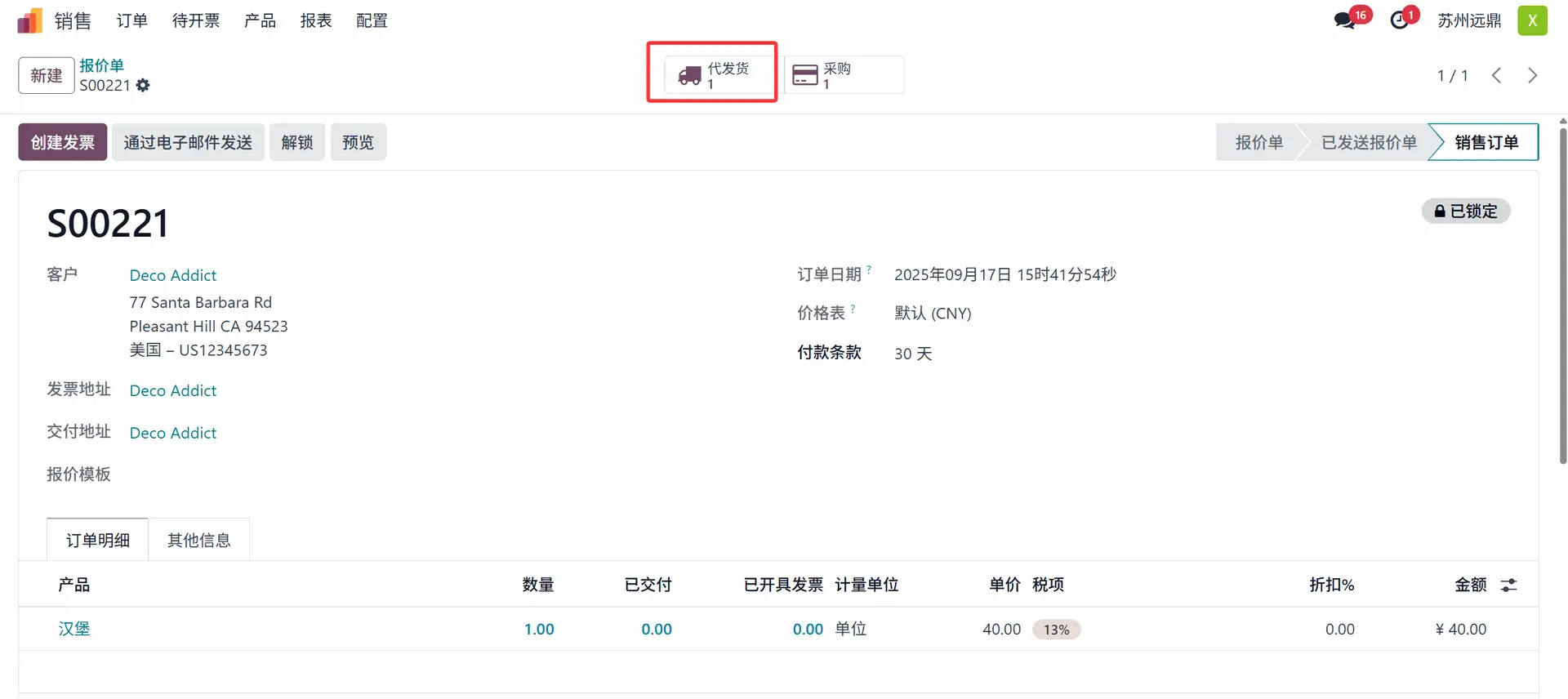The image size is (1568, 699).
Task: Open the Sales app logo icon
Action: (x=30, y=21)
